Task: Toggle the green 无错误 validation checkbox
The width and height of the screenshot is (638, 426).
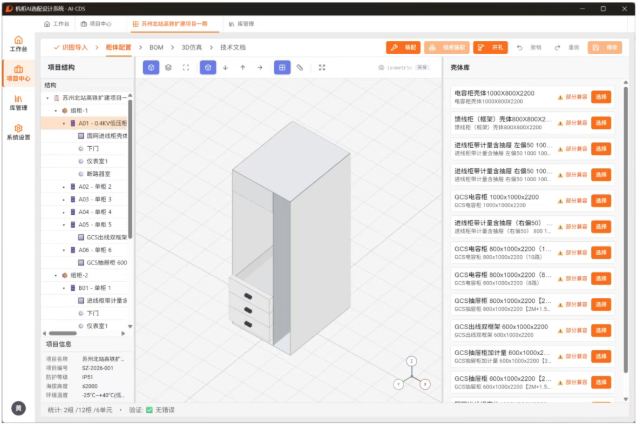Action: (149, 410)
